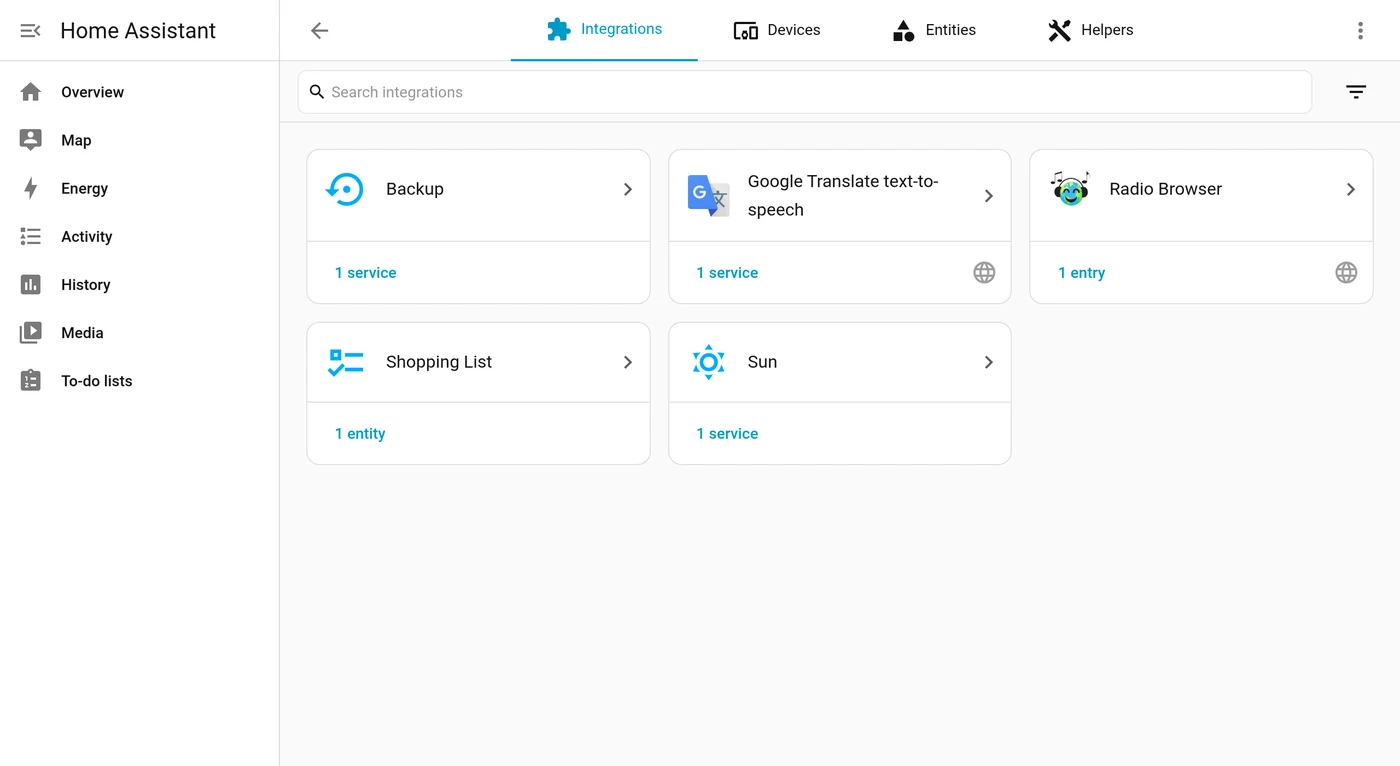Open the three-dot overflow menu
The width and height of the screenshot is (1400, 766).
[x=1360, y=31]
